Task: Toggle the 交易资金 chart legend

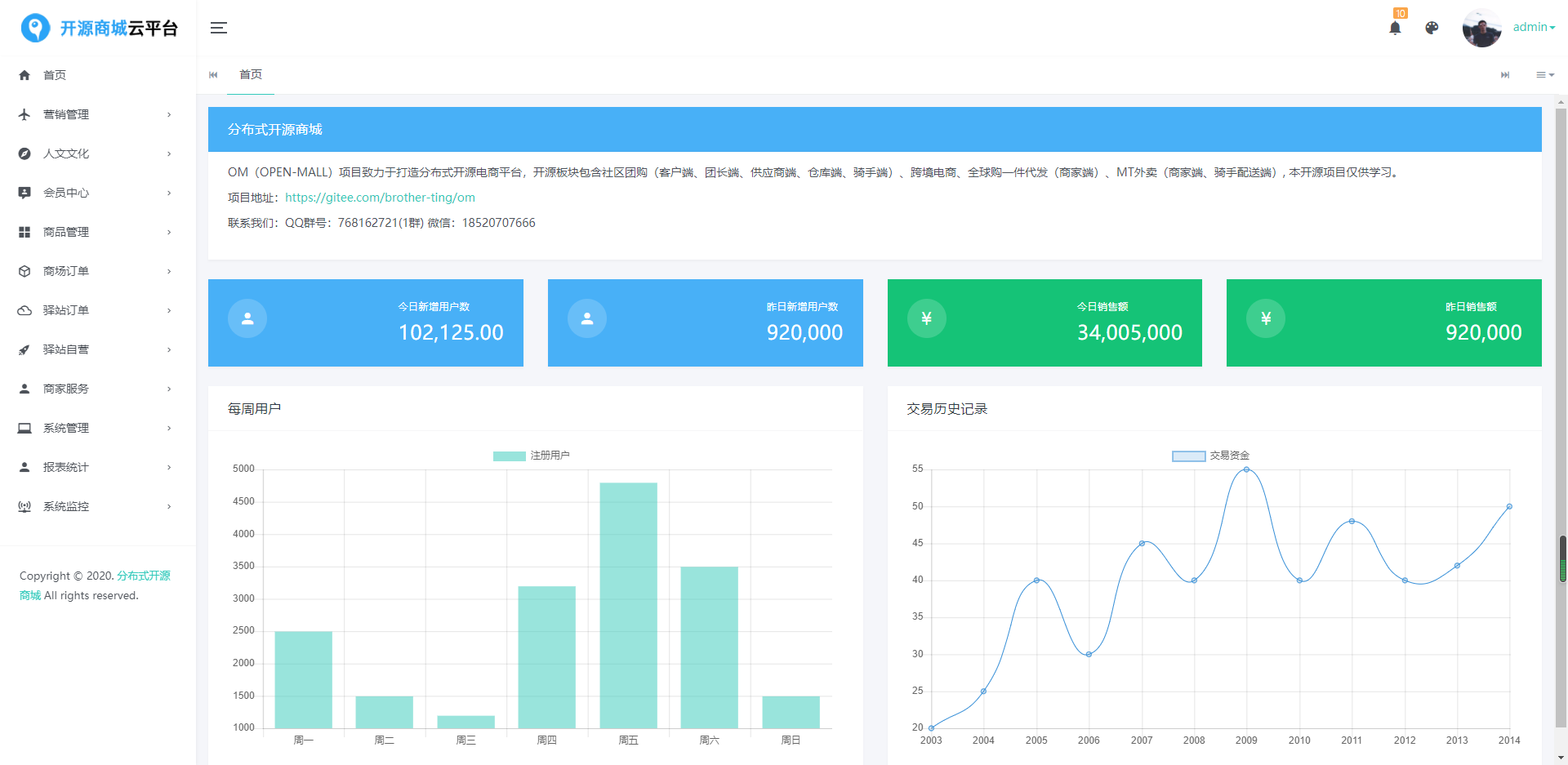Action: 1210,456
